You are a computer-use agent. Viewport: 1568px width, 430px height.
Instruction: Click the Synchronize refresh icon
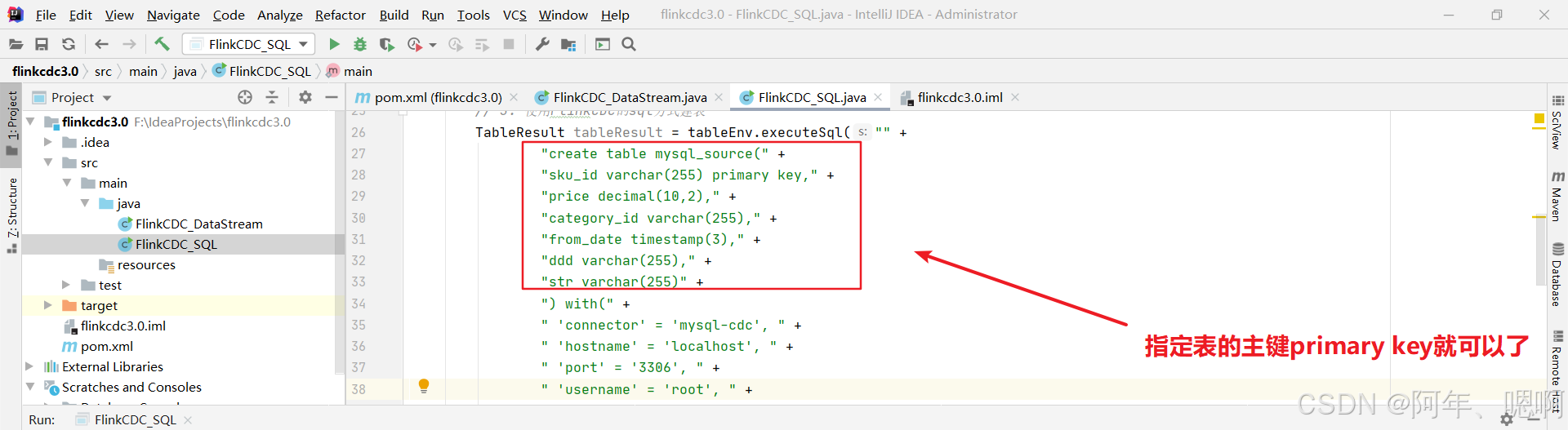click(x=69, y=44)
